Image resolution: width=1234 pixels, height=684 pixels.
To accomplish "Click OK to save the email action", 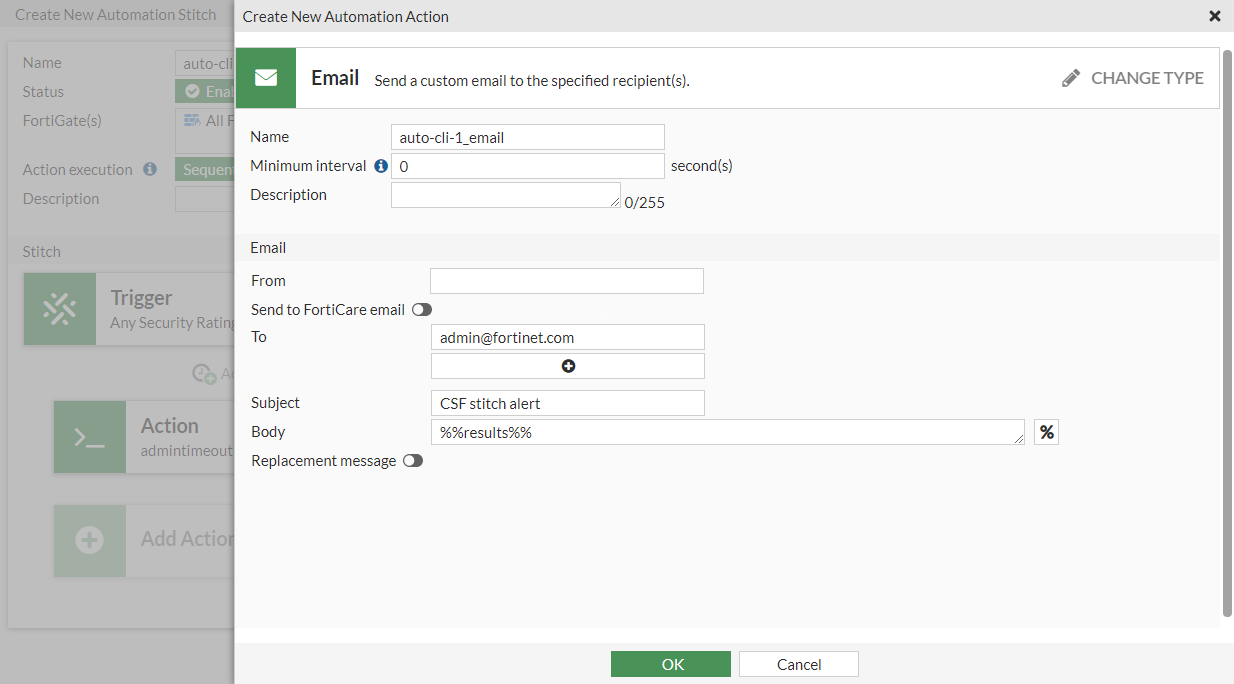I will tap(670, 663).
